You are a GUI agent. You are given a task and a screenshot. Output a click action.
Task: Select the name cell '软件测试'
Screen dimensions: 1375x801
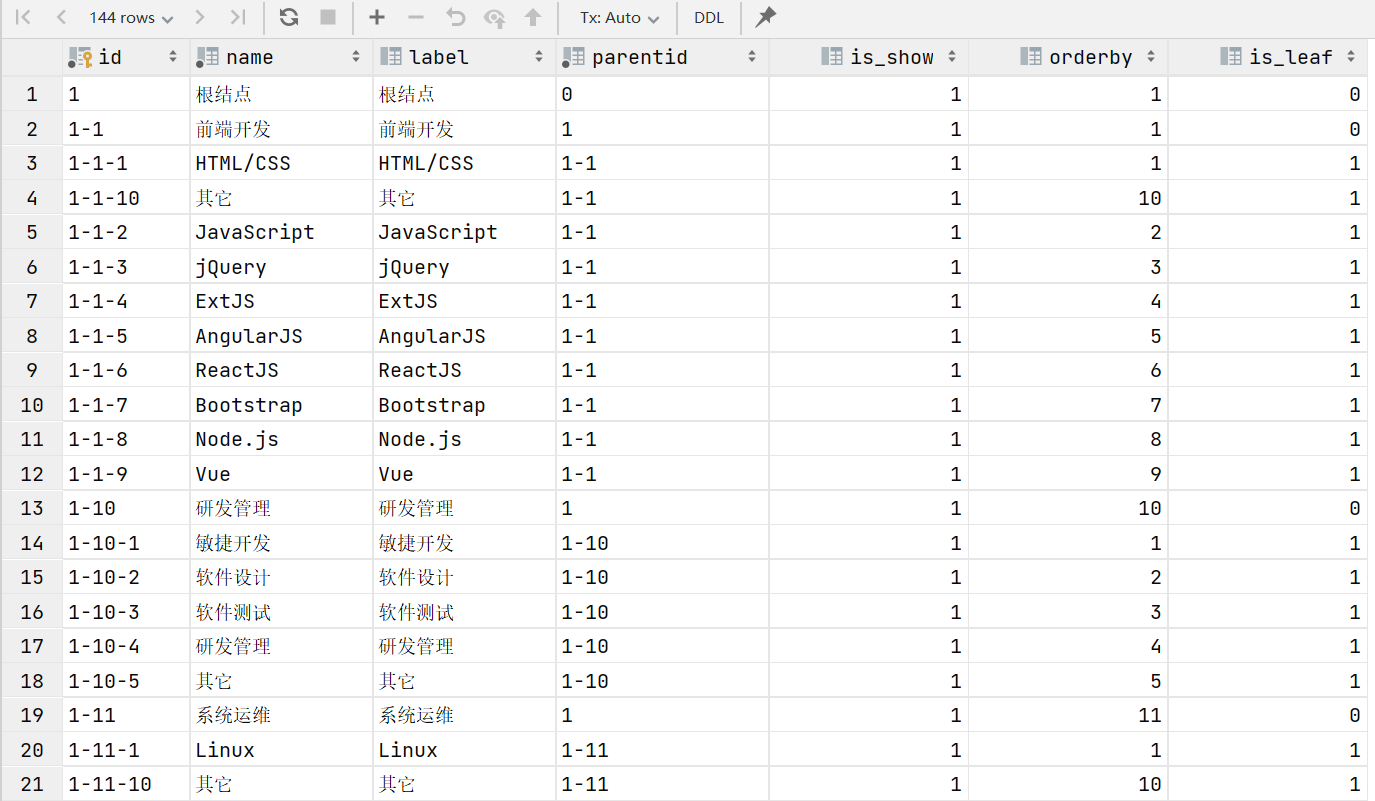point(281,612)
